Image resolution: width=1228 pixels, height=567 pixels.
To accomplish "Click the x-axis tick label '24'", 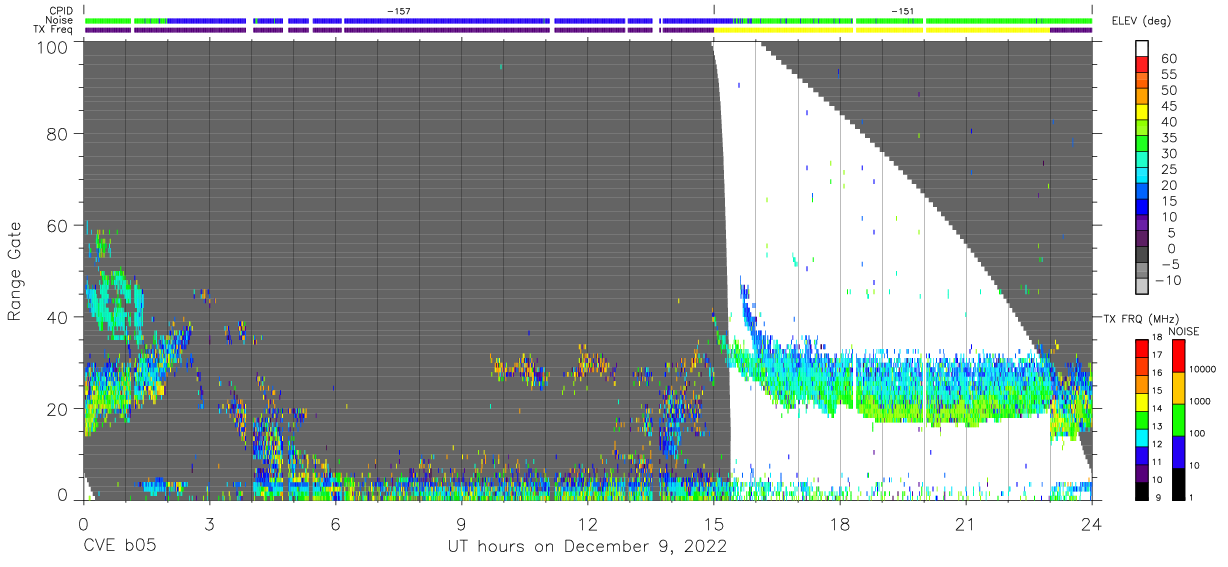I will coord(1091,524).
